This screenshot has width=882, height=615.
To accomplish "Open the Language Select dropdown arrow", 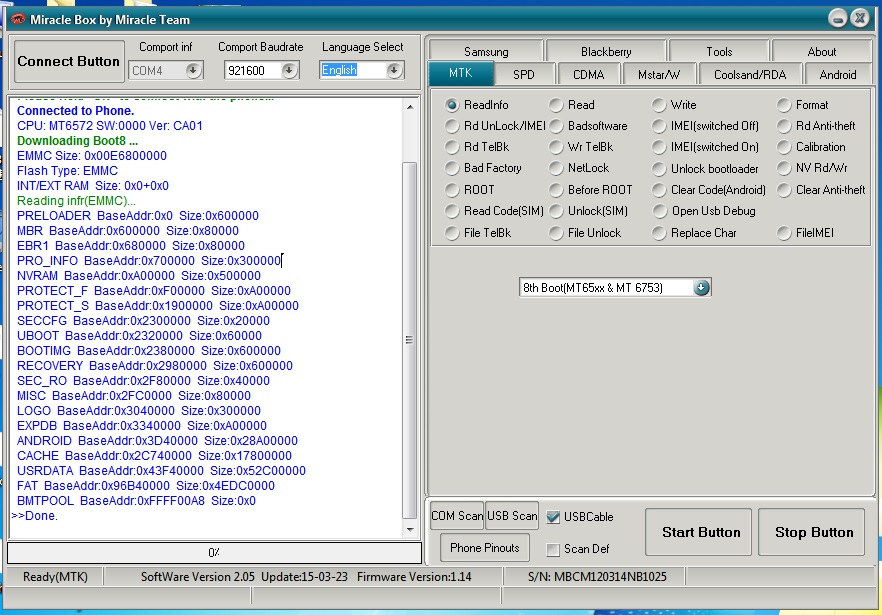I will coord(394,70).
